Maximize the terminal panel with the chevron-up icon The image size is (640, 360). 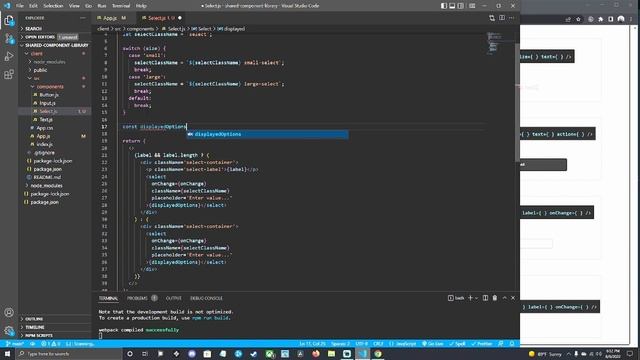click(504, 298)
